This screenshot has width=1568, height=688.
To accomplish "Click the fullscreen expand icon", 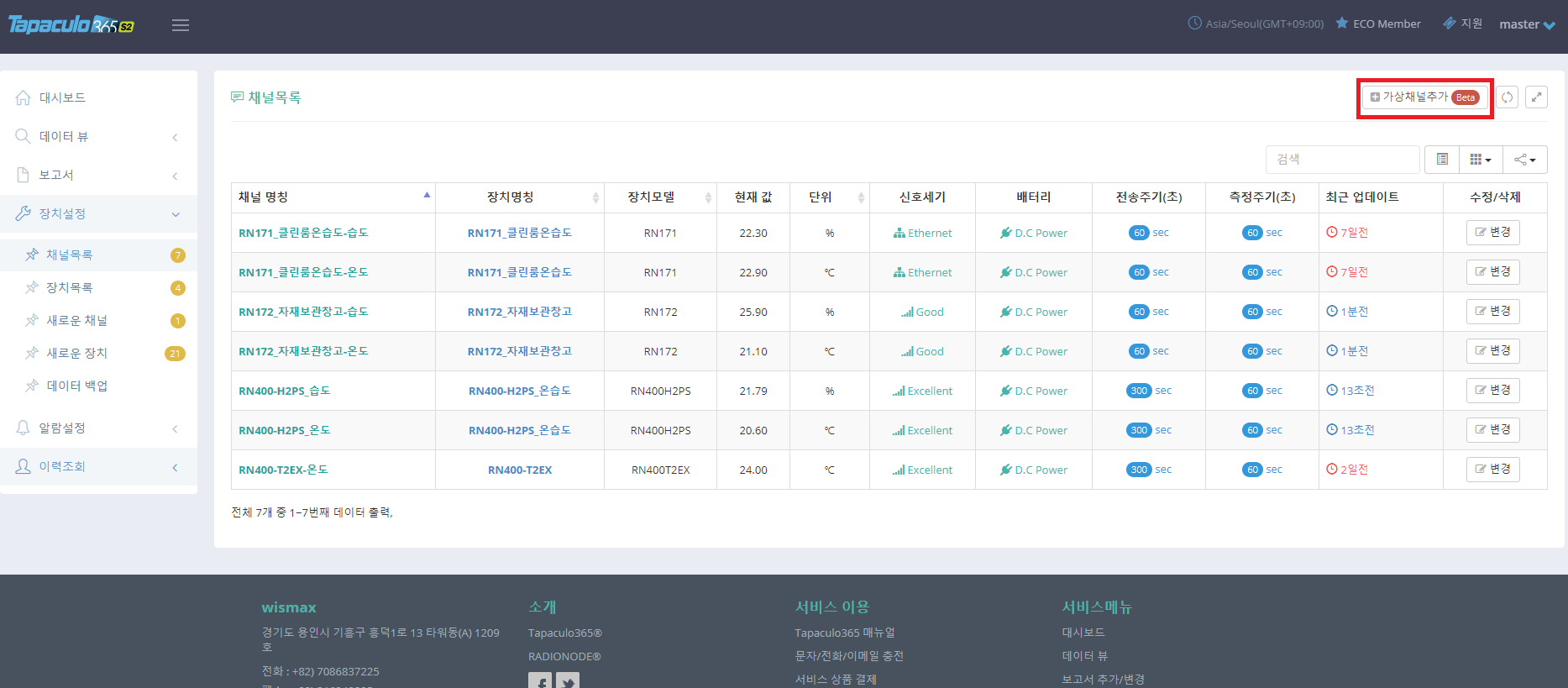I will point(1536,97).
